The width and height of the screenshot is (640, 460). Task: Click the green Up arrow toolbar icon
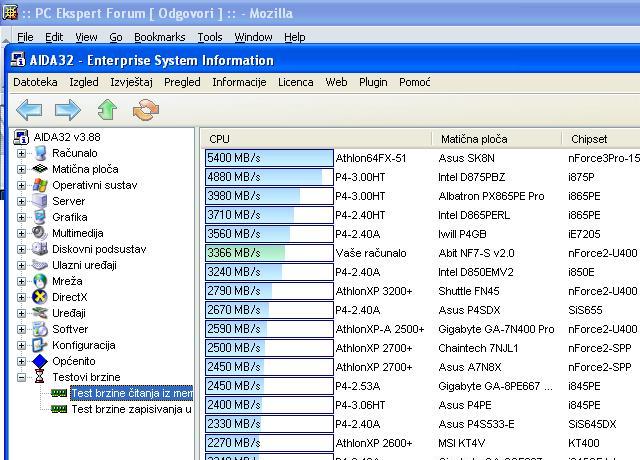[x=107, y=109]
